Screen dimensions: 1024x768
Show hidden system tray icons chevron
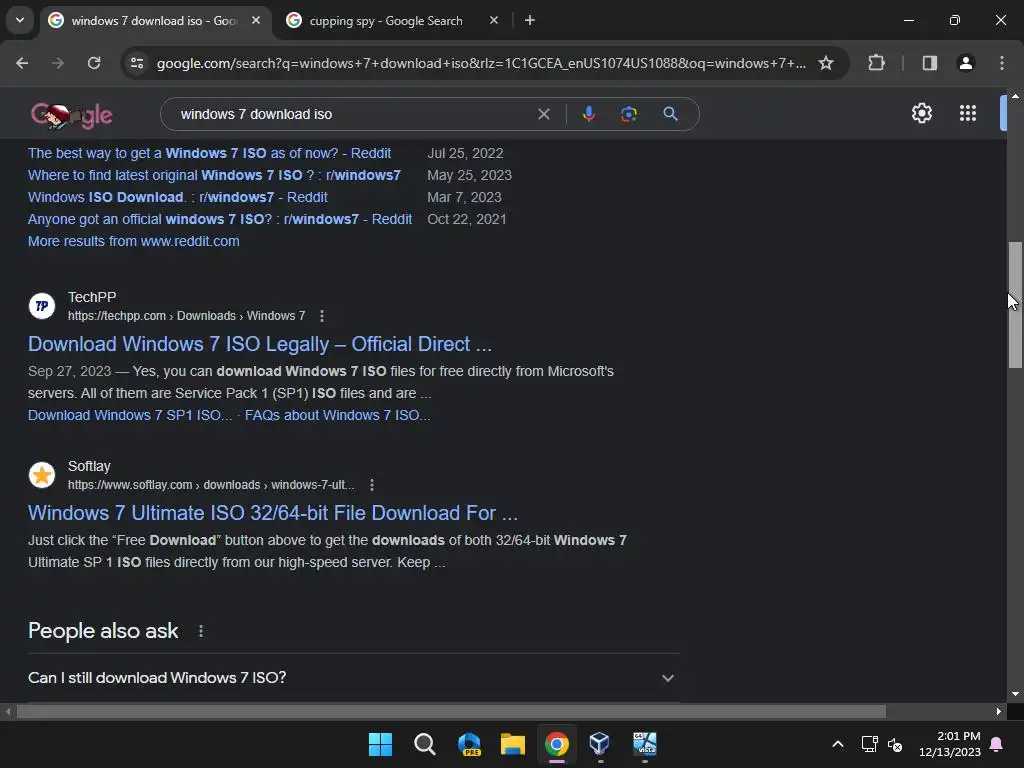click(838, 744)
